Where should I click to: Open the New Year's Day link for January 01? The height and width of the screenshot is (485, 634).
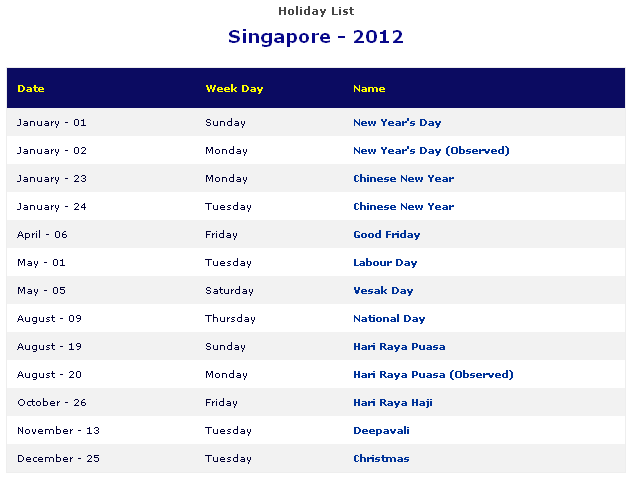point(397,123)
